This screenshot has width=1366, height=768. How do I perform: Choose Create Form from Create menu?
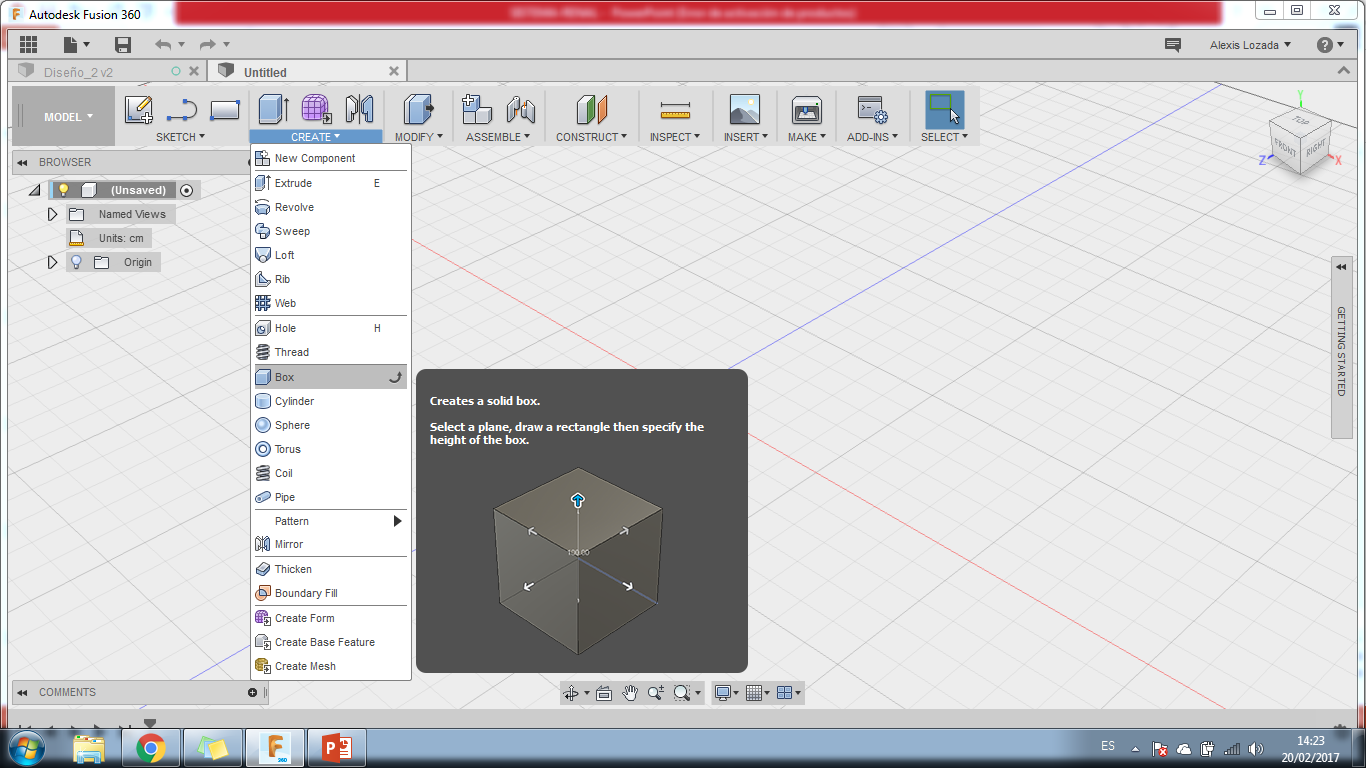331,618
